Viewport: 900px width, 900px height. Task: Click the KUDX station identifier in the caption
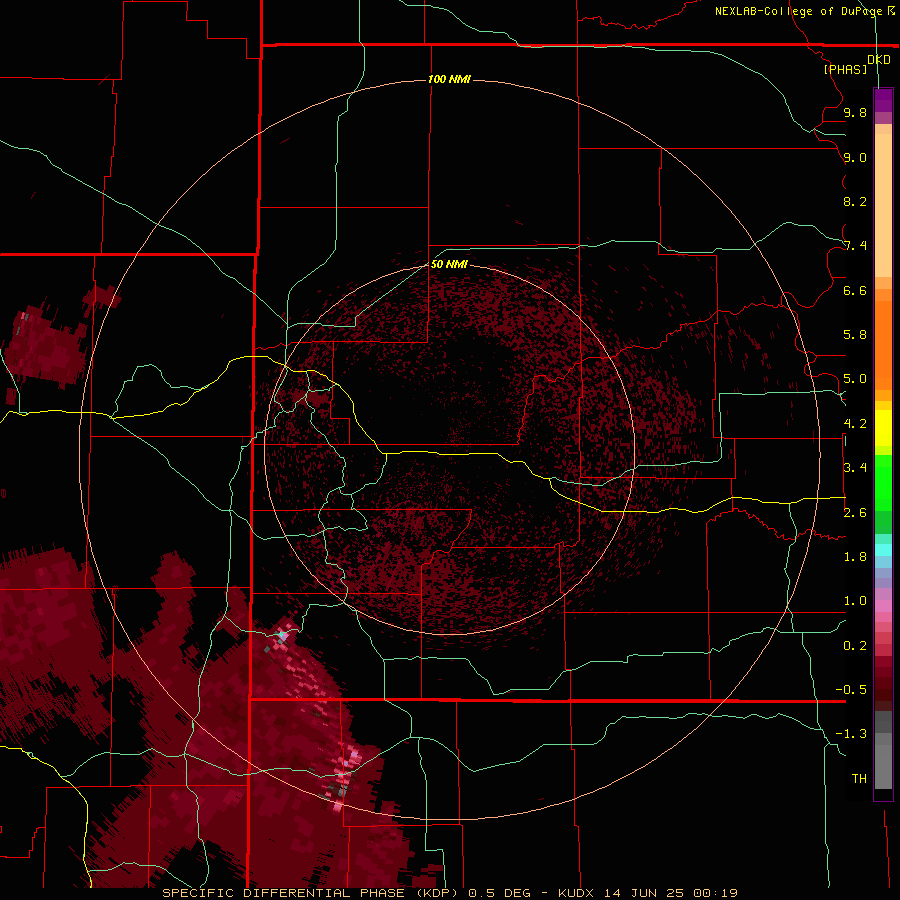pyautogui.click(x=578, y=893)
